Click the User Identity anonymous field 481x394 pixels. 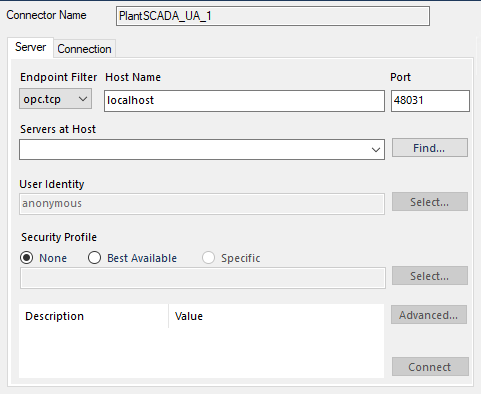pos(202,204)
